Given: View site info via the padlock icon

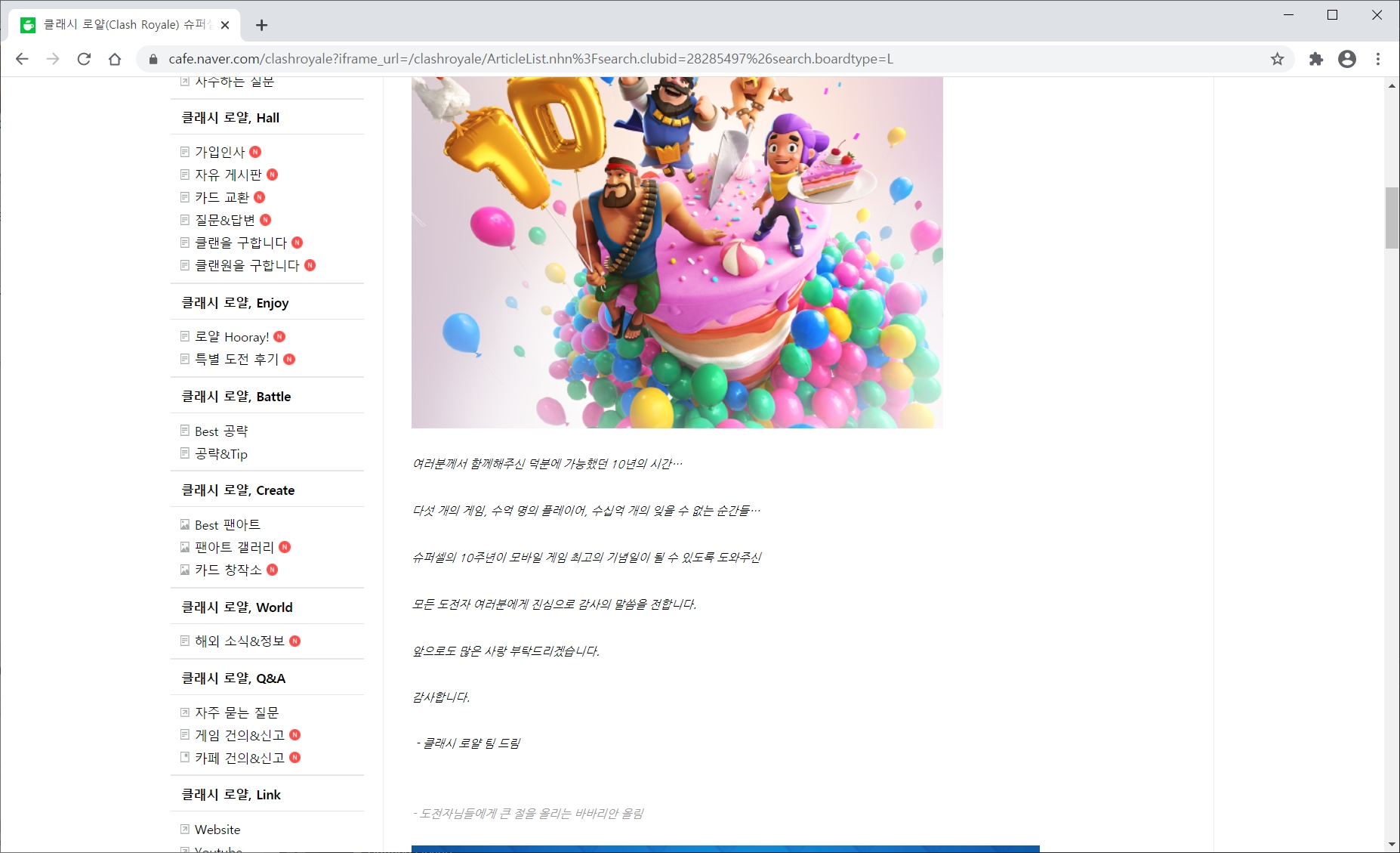Looking at the screenshot, I should coord(153,59).
